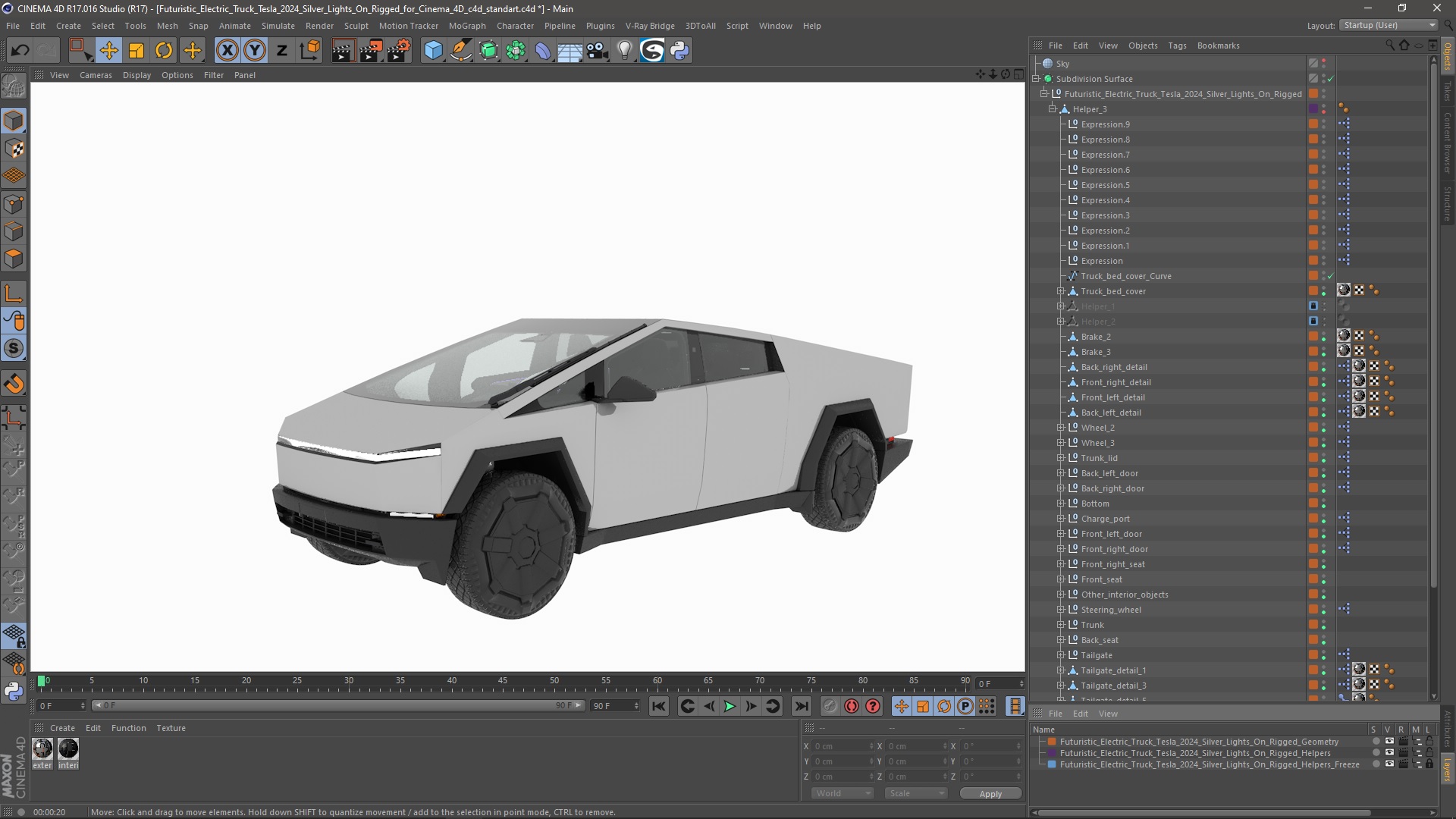Add a Cube primitive object

[433, 50]
